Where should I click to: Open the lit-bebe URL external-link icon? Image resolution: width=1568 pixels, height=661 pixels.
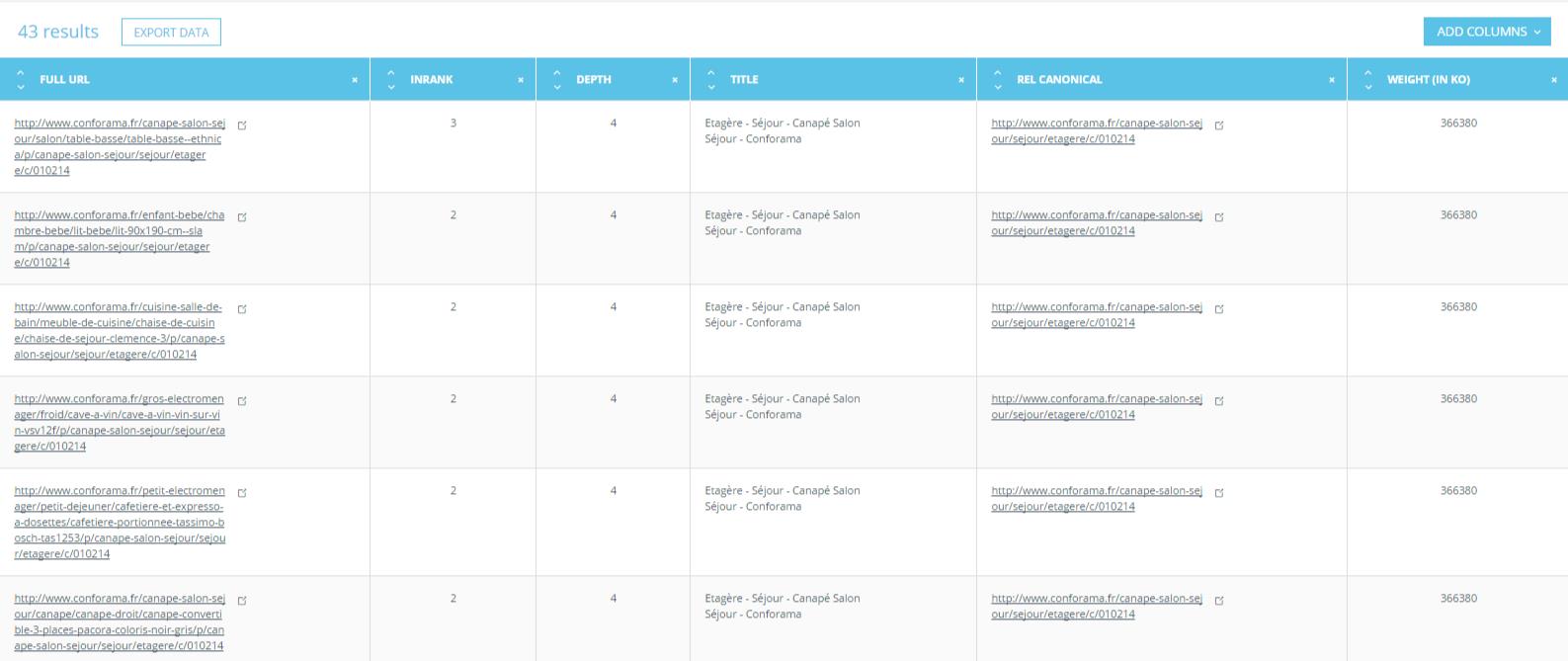pyautogui.click(x=242, y=217)
